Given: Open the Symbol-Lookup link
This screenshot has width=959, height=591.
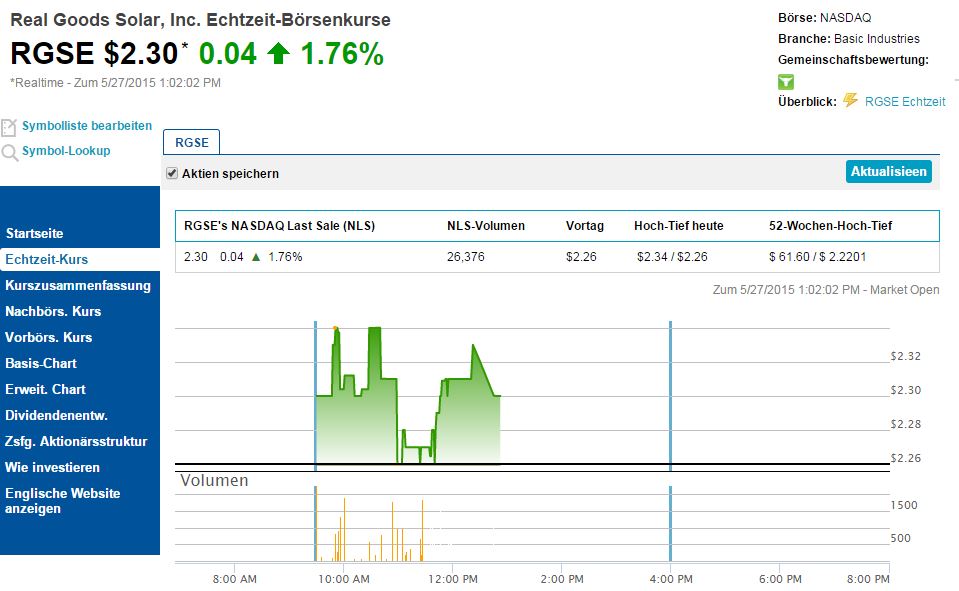Looking at the screenshot, I should click(x=66, y=151).
